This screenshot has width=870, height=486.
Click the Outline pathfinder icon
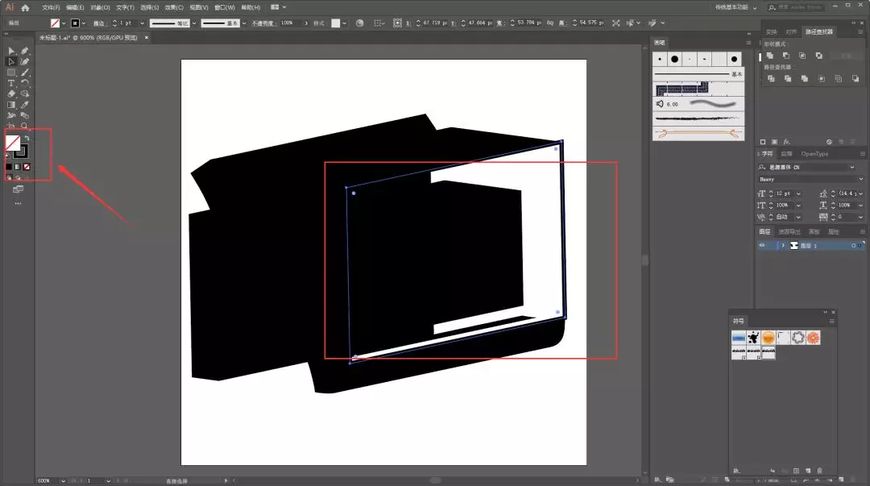[x=838, y=79]
